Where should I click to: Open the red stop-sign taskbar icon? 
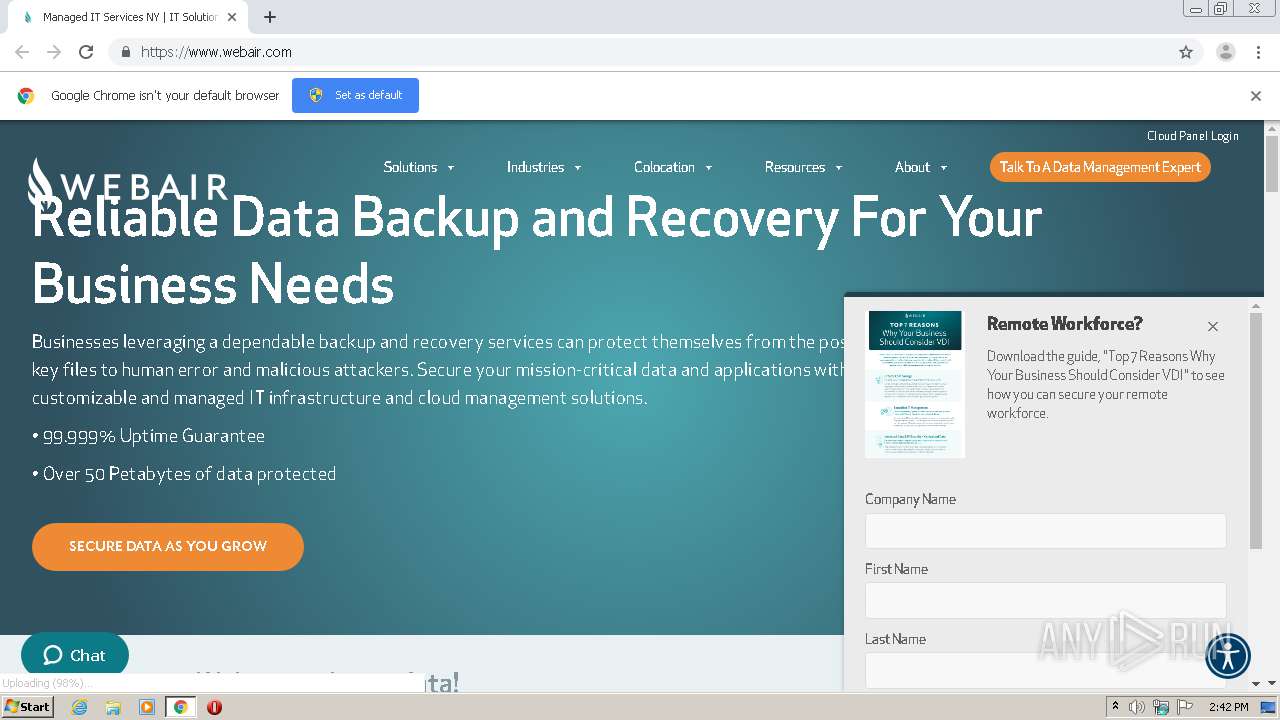click(x=214, y=707)
